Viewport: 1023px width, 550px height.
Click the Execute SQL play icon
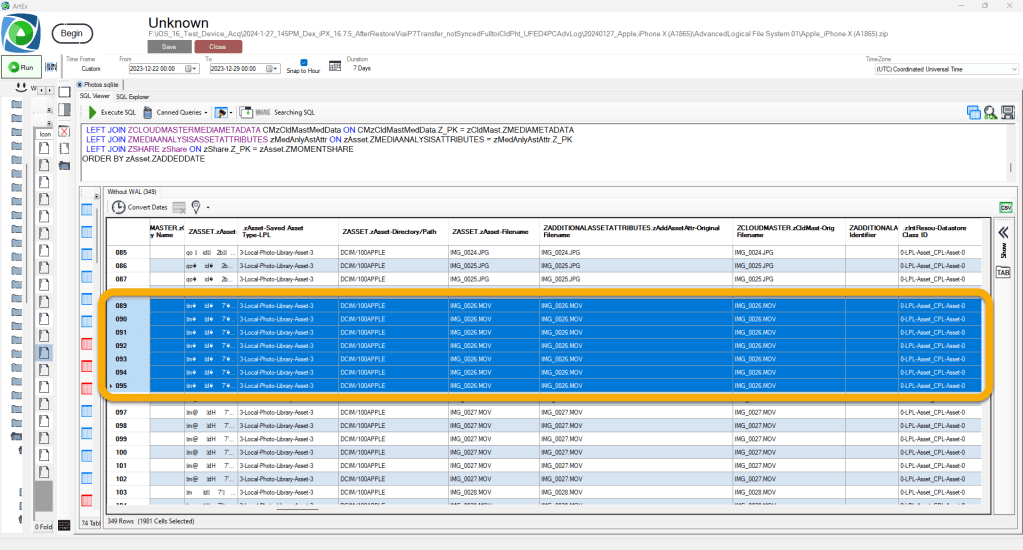pos(93,113)
